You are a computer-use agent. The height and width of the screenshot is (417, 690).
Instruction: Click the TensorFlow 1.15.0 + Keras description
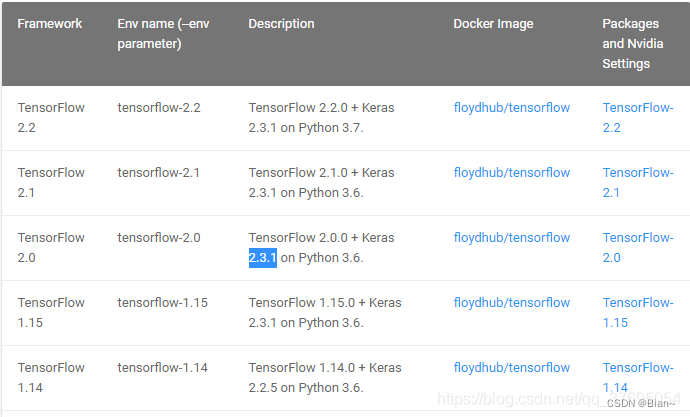click(x=325, y=313)
